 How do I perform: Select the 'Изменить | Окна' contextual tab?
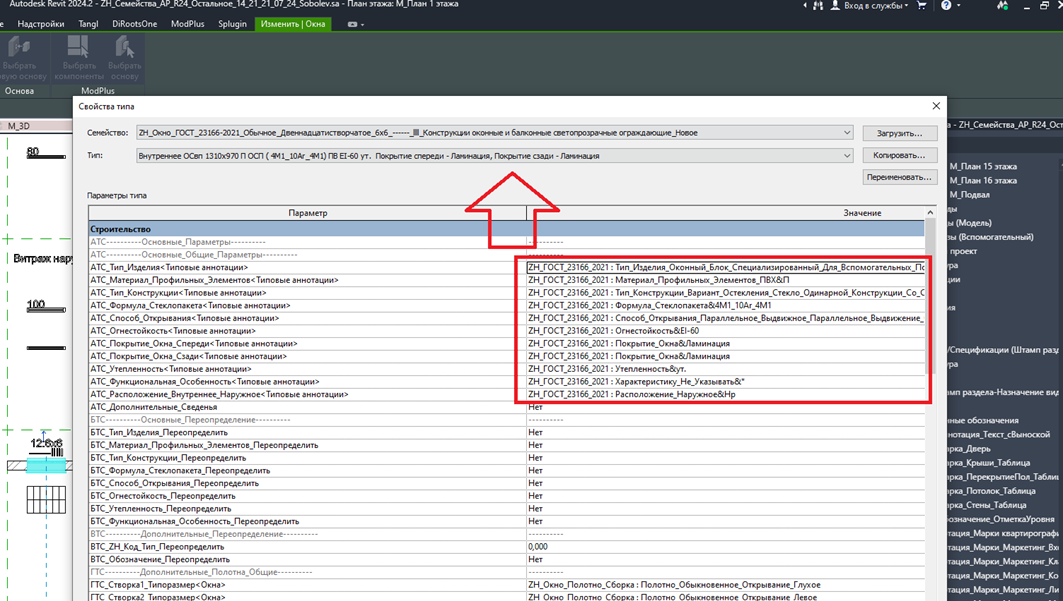(293, 24)
